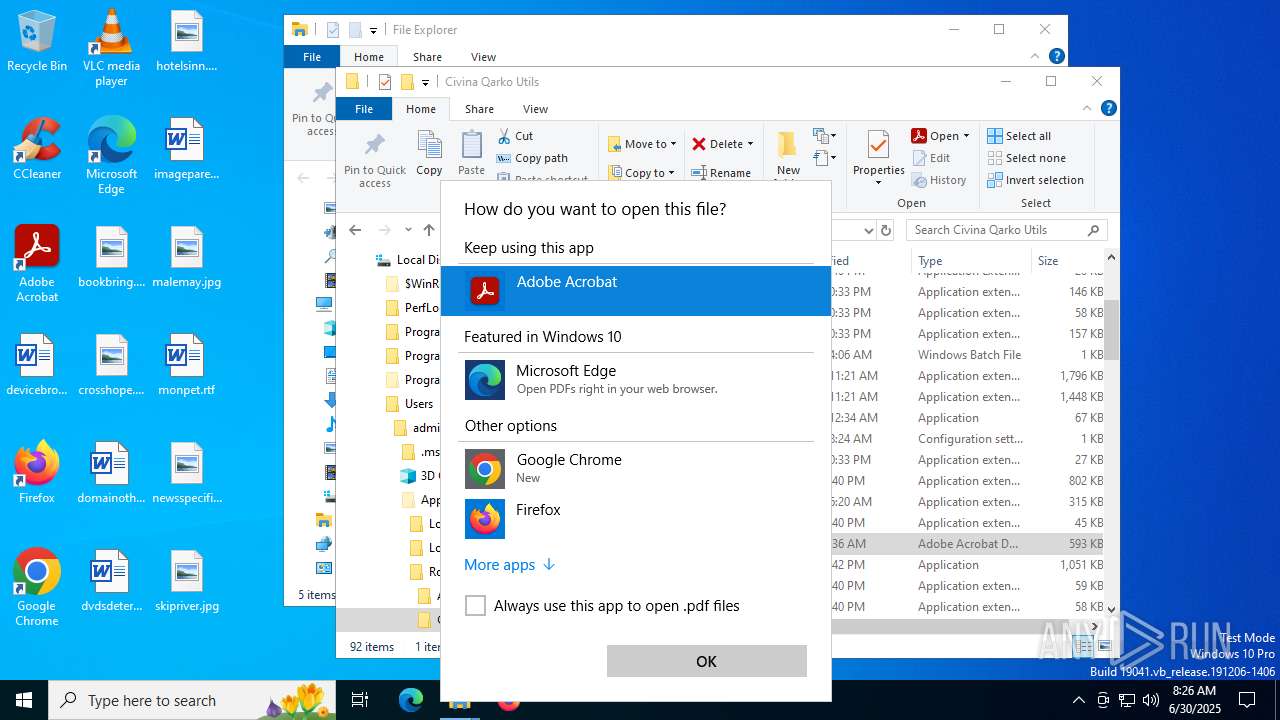1280x720 pixels.
Task: Open the Windows Start menu
Action: [x=24, y=700]
